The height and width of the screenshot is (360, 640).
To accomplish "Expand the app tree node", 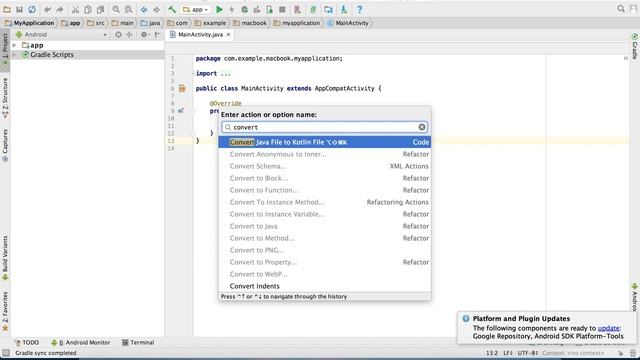I will [15, 45].
